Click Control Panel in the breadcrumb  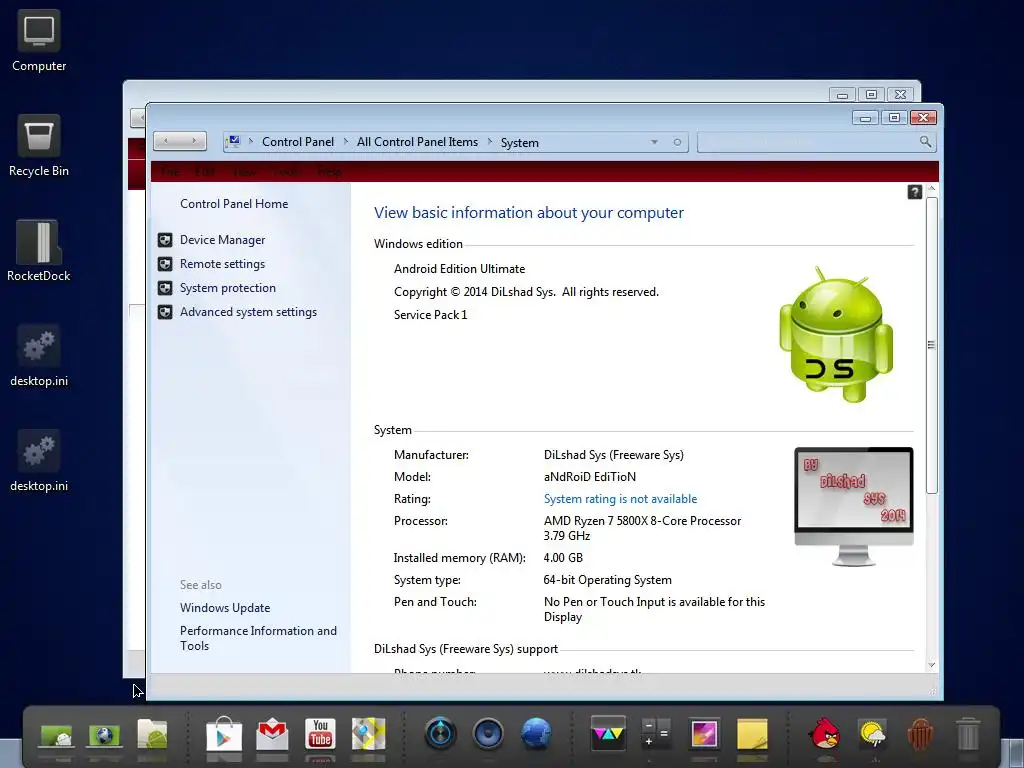[x=298, y=142]
